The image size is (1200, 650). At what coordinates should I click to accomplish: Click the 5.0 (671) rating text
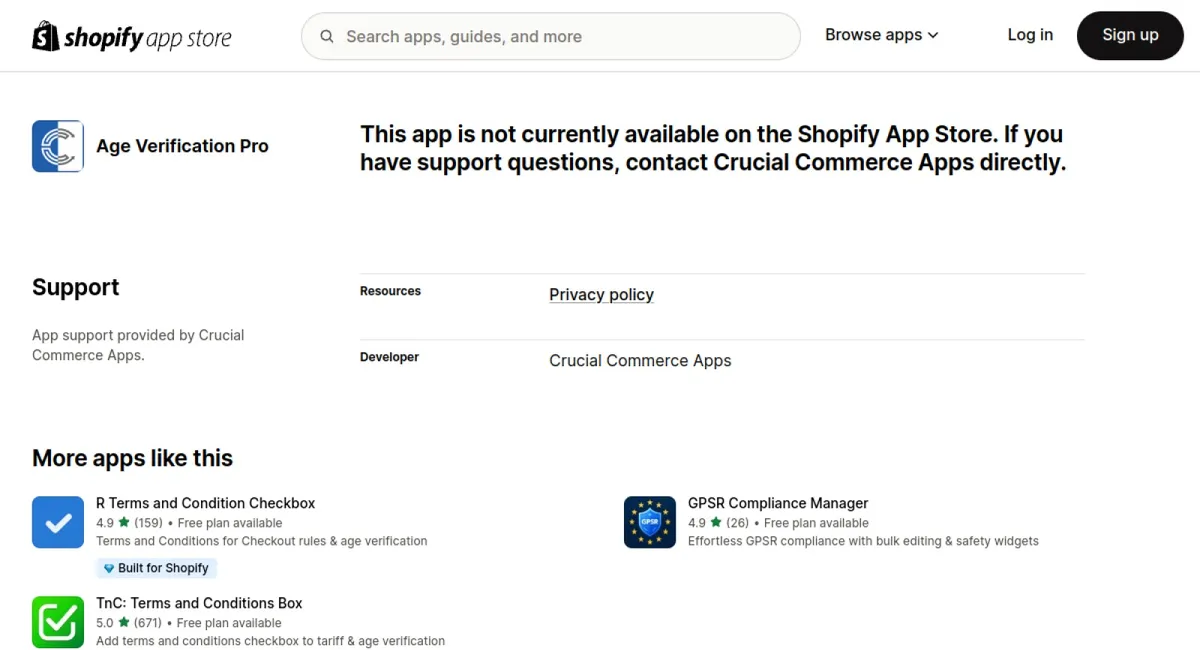[129, 623]
